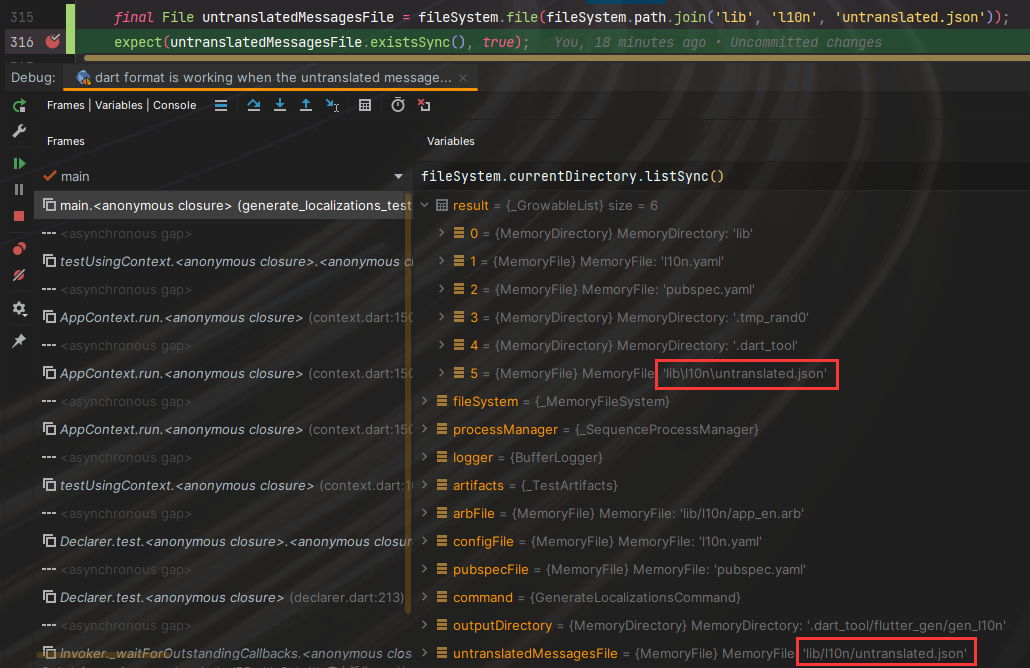Open evaluate expression calculator
This screenshot has height=668, width=1030.
[x=365, y=105]
